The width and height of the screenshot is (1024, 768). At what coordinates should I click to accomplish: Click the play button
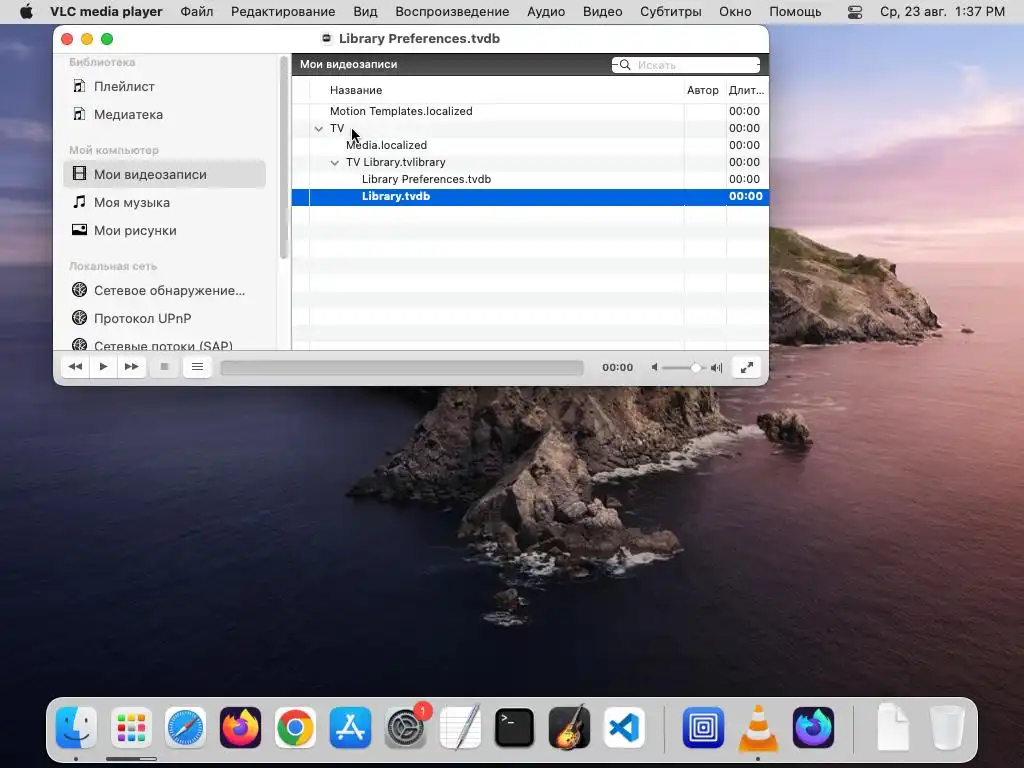(103, 367)
